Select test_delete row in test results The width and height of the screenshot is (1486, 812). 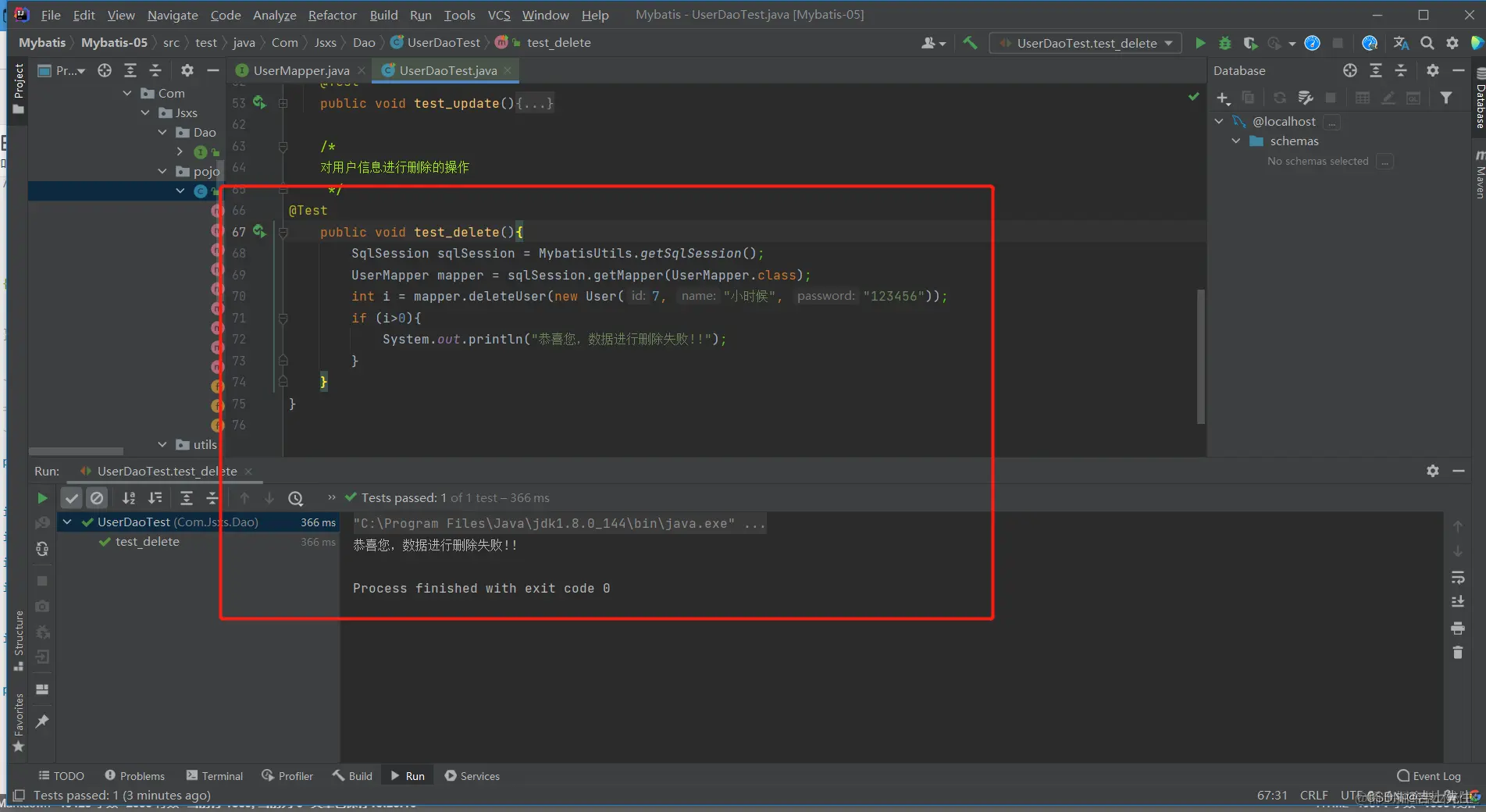199,542
